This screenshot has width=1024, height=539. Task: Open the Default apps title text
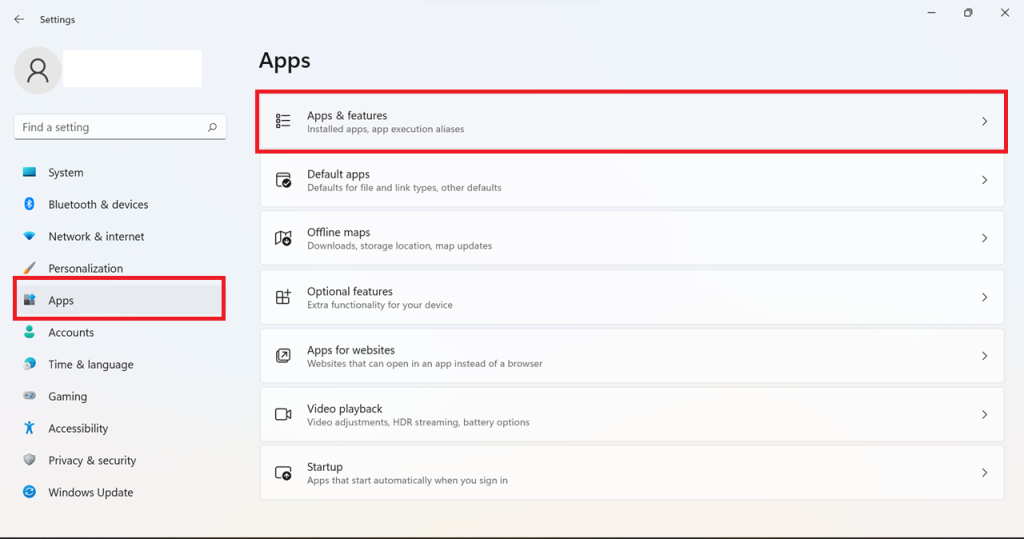338,174
